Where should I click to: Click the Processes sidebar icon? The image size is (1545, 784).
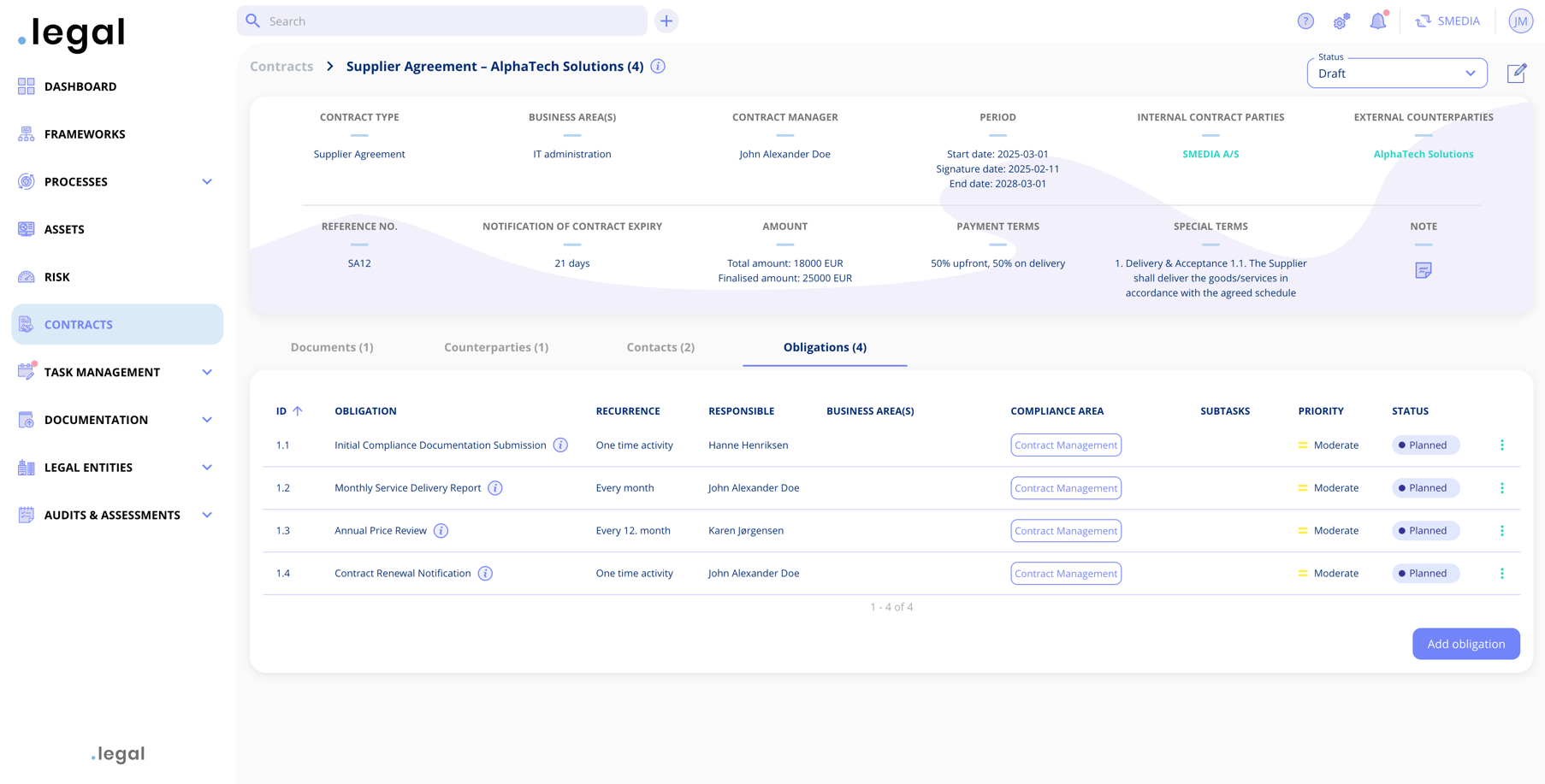click(27, 181)
